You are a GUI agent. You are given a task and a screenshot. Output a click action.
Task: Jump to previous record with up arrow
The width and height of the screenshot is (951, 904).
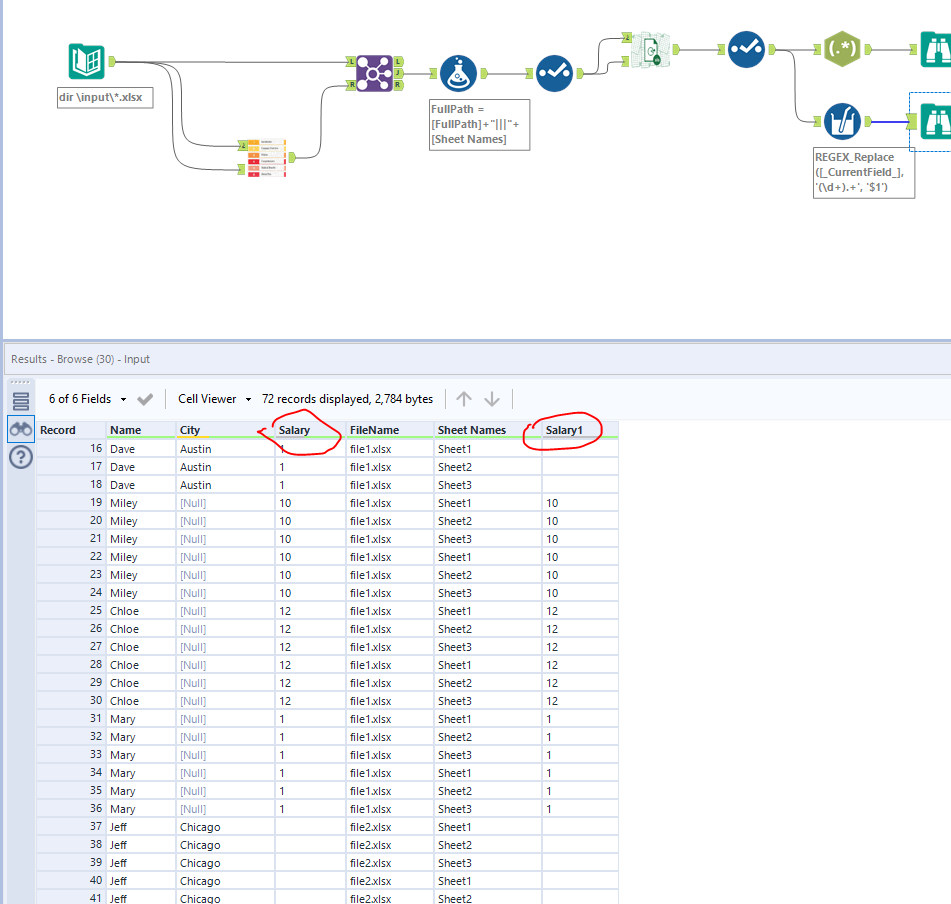(x=463, y=399)
